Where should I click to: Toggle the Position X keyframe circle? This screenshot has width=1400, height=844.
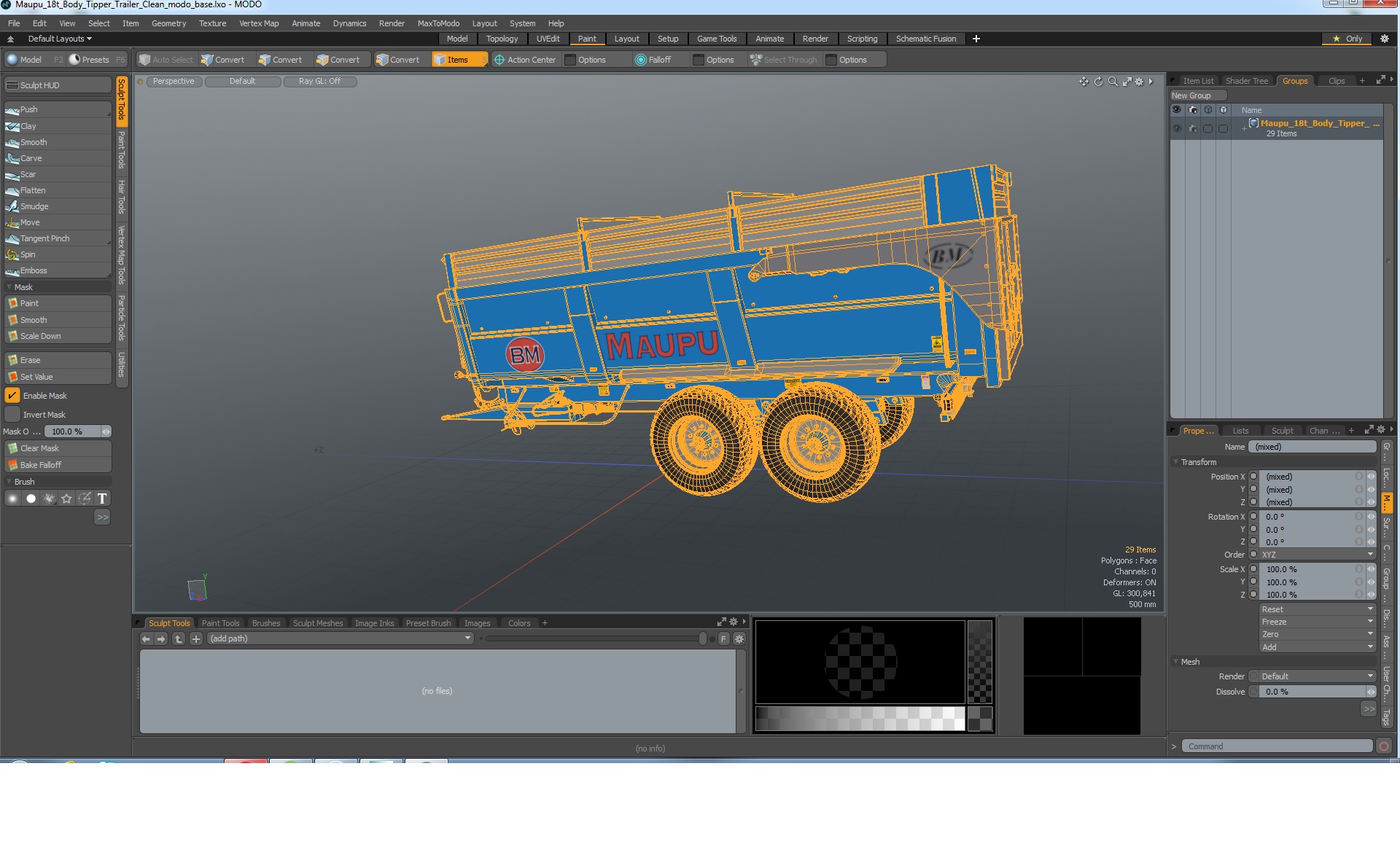1253,477
